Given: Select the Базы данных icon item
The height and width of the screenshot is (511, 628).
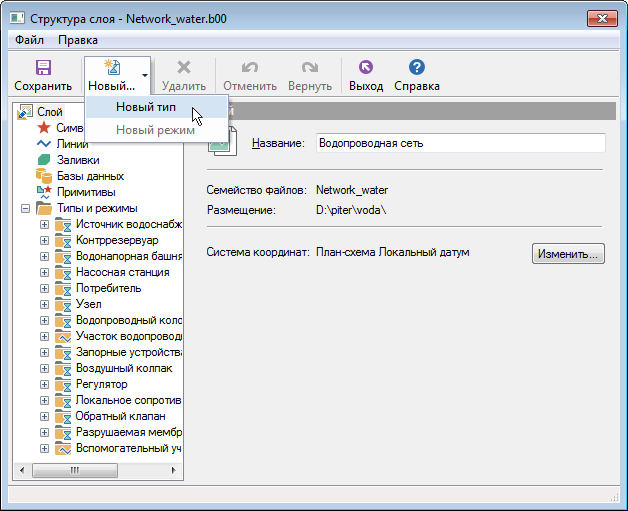Looking at the screenshot, I should (x=44, y=176).
